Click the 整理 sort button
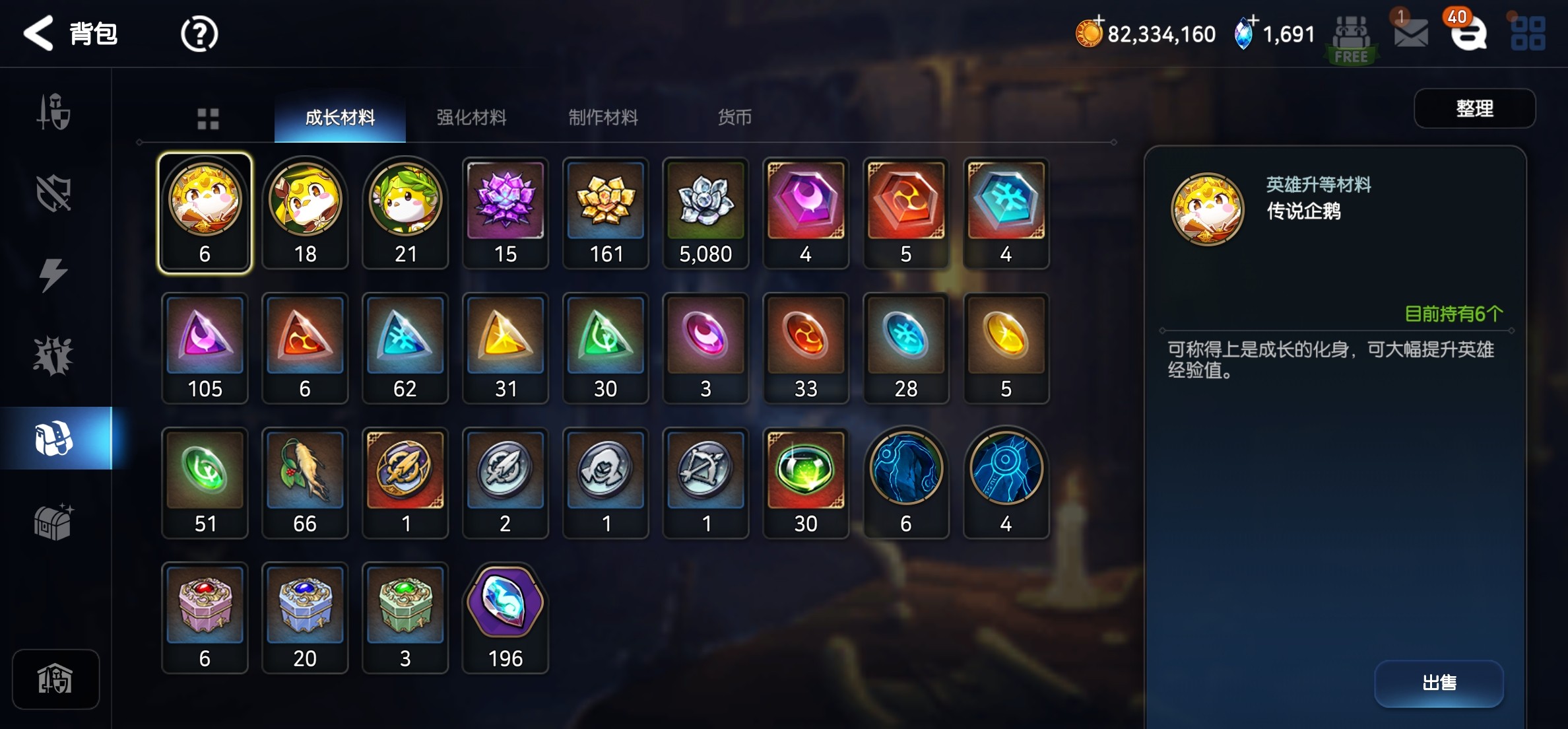 1475,108
